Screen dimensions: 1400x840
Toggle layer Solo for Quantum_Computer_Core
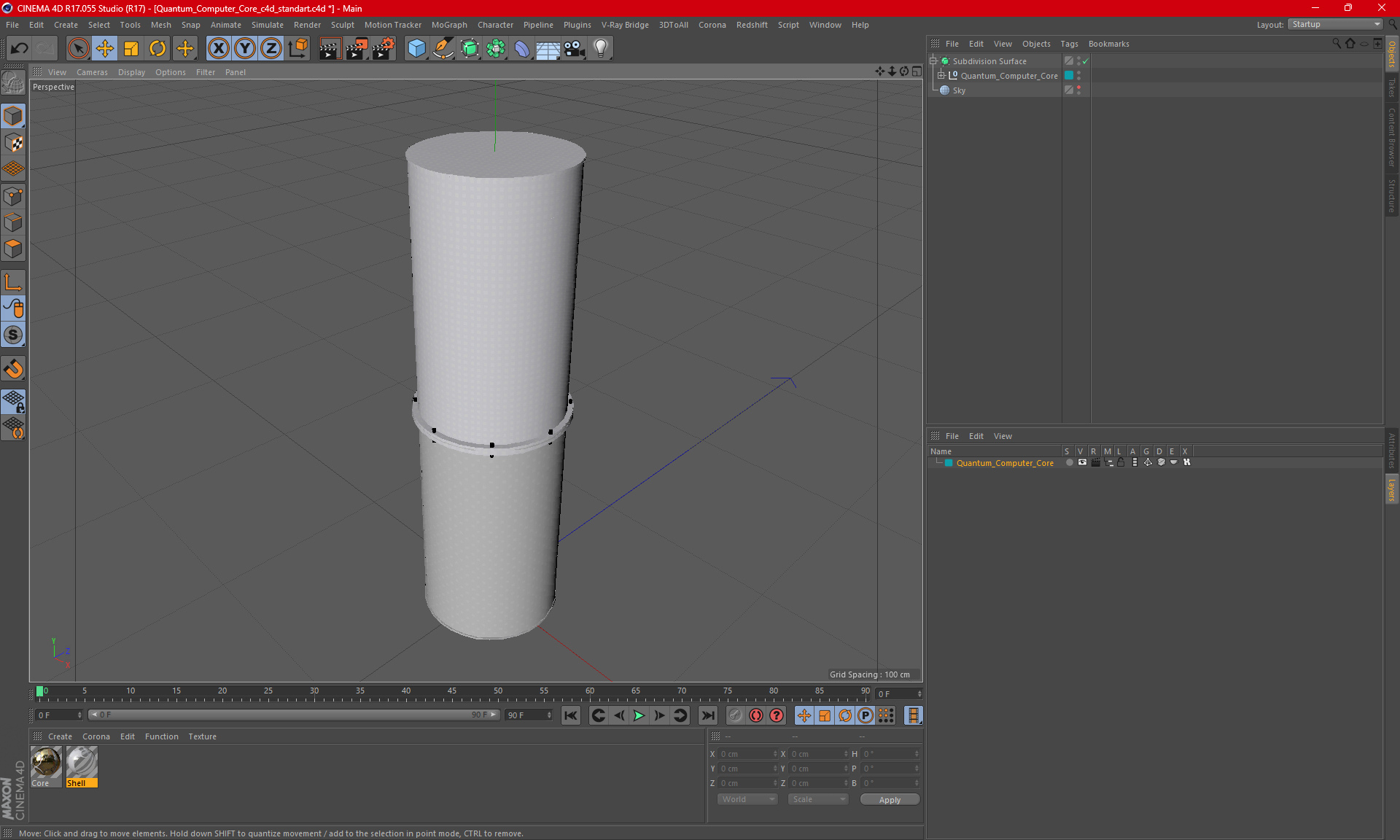pos(1069,462)
